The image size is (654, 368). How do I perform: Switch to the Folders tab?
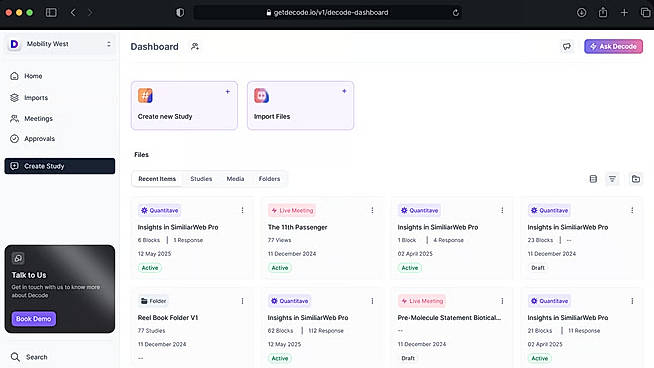pyautogui.click(x=269, y=179)
